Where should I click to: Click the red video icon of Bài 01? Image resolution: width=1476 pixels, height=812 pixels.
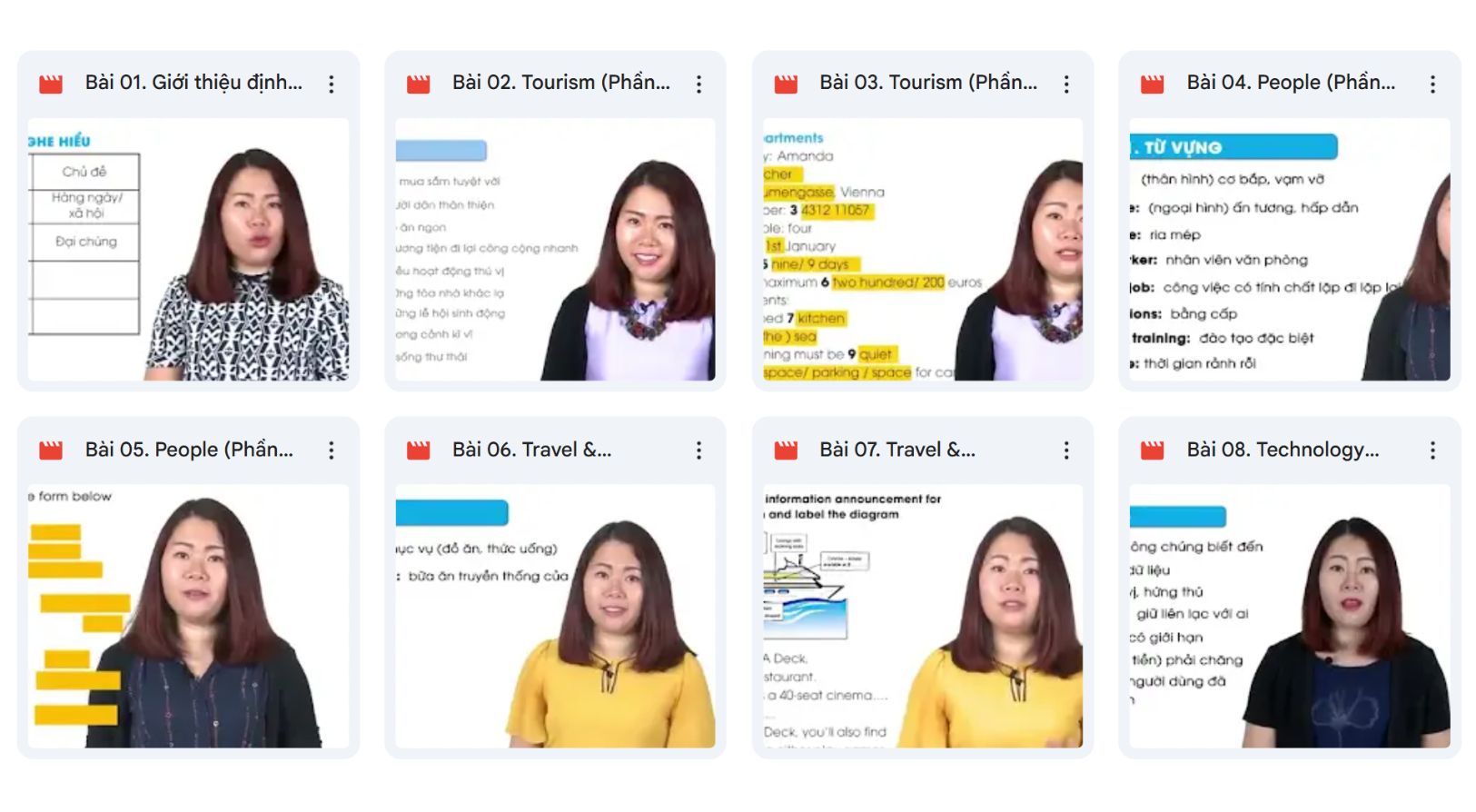pos(51,84)
